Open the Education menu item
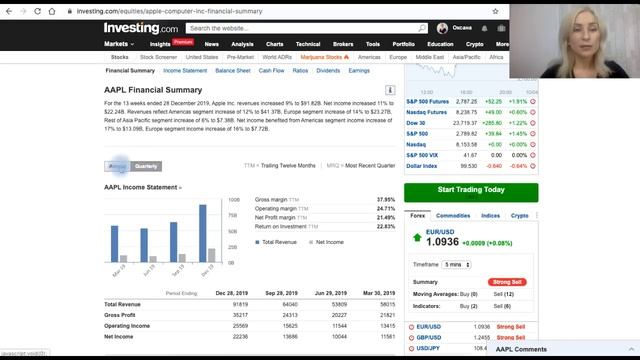 click(x=440, y=44)
